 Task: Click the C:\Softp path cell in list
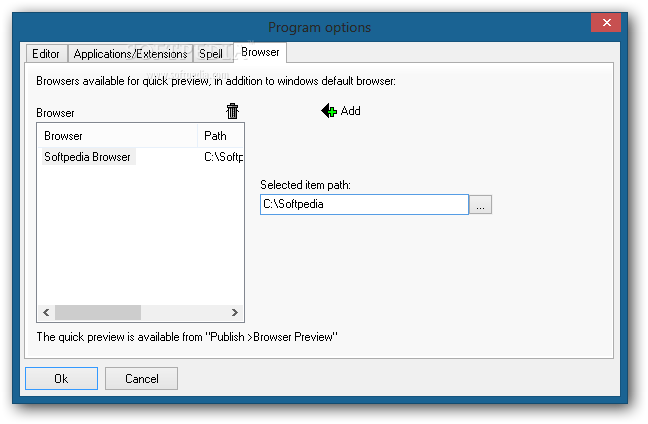tap(223, 157)
